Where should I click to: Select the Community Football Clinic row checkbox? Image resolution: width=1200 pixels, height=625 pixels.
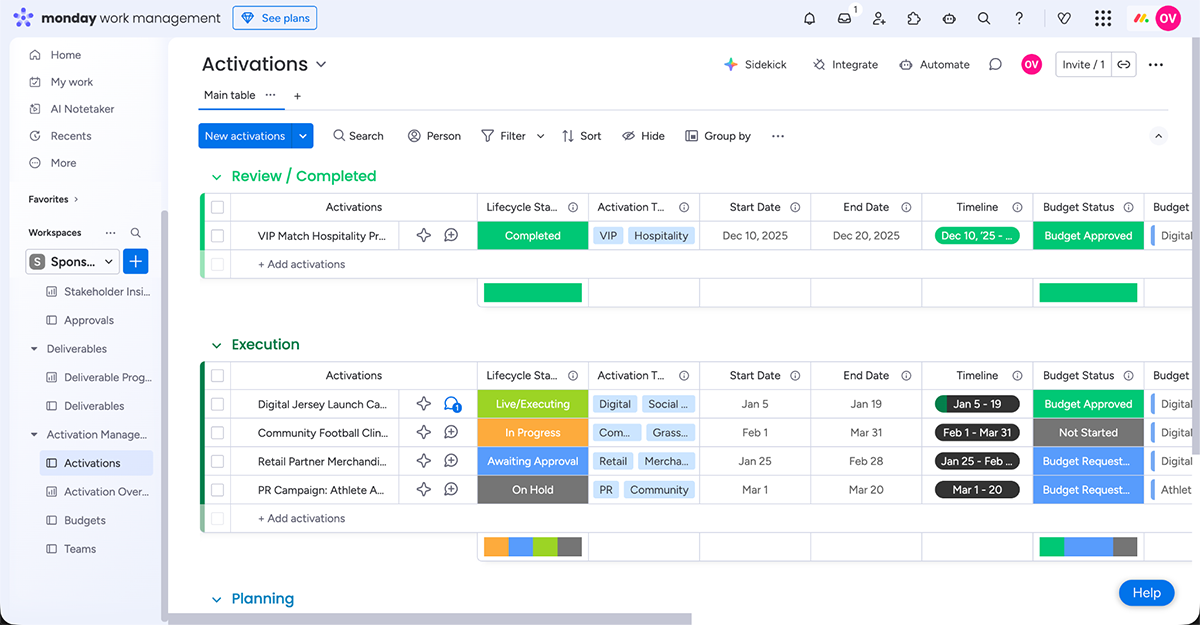(x=217, y=433)
